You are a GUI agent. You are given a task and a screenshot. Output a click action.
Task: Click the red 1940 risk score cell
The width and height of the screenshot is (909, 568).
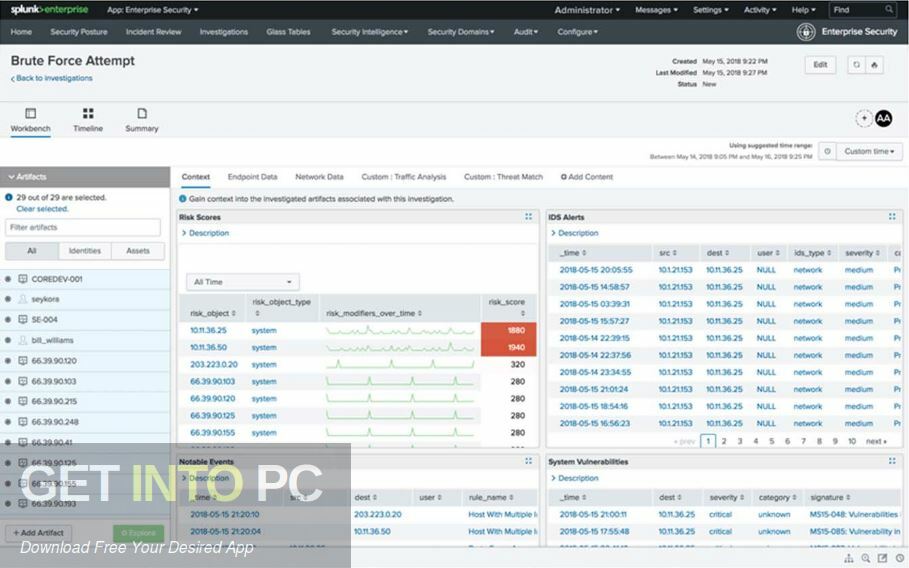508,347
